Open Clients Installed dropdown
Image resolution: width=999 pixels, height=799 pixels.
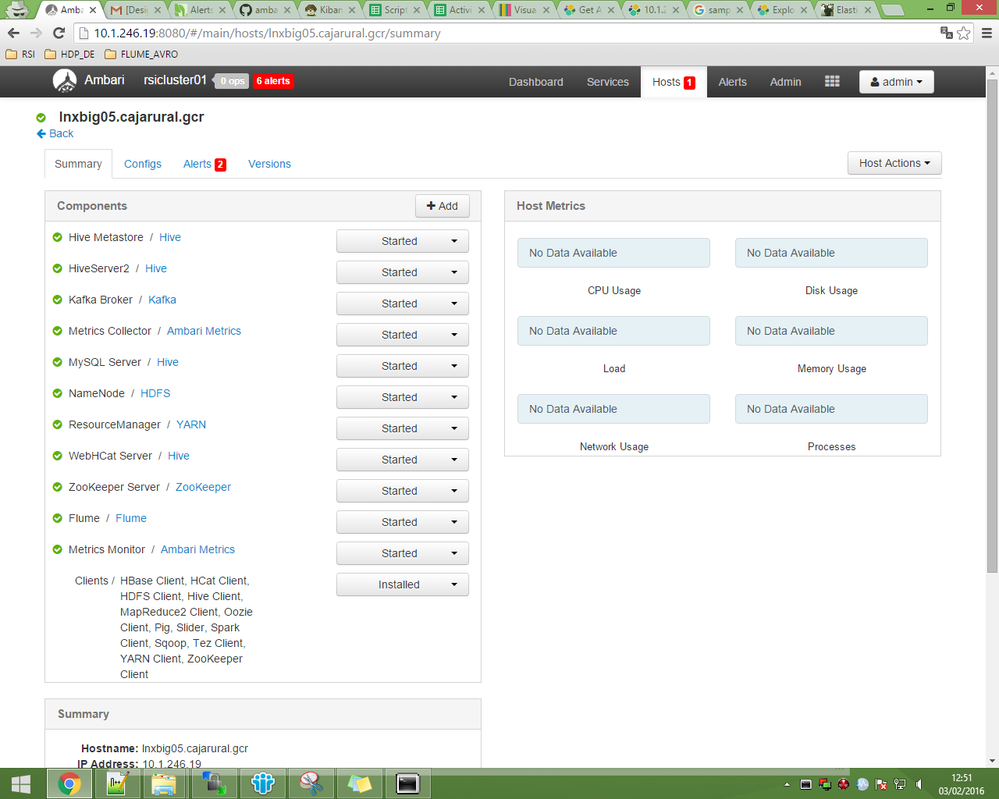403,584
